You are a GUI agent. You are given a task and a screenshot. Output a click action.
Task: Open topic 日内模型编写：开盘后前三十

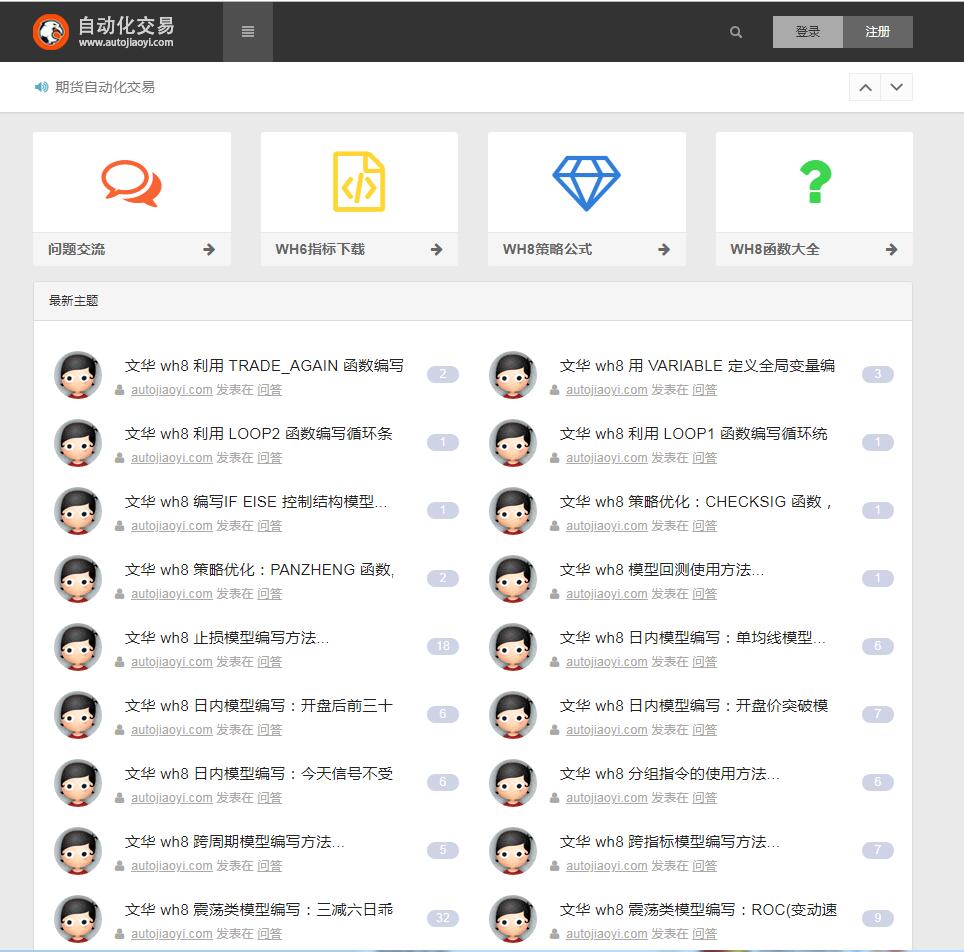(x=259, y=706)
